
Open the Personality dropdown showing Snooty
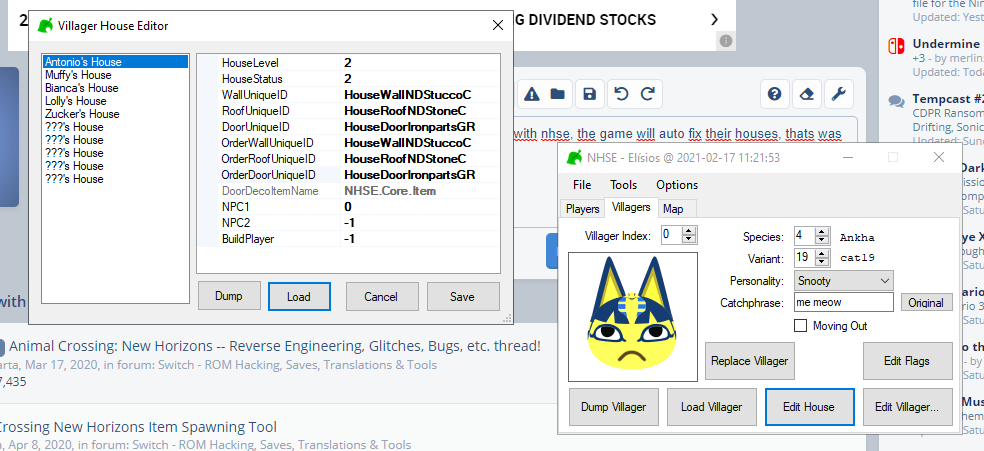[x=843, y=280]
